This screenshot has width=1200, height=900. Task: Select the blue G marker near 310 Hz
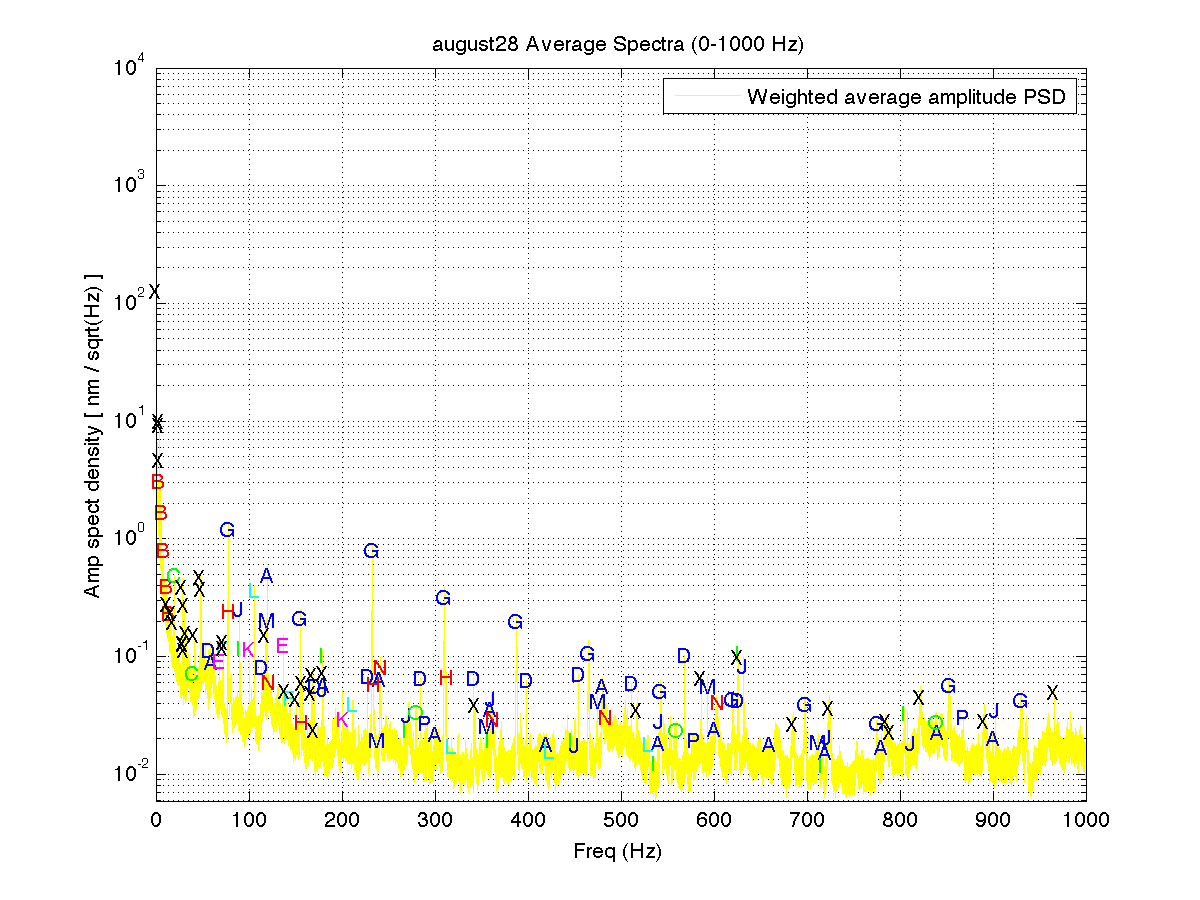[x=443, y=598]
